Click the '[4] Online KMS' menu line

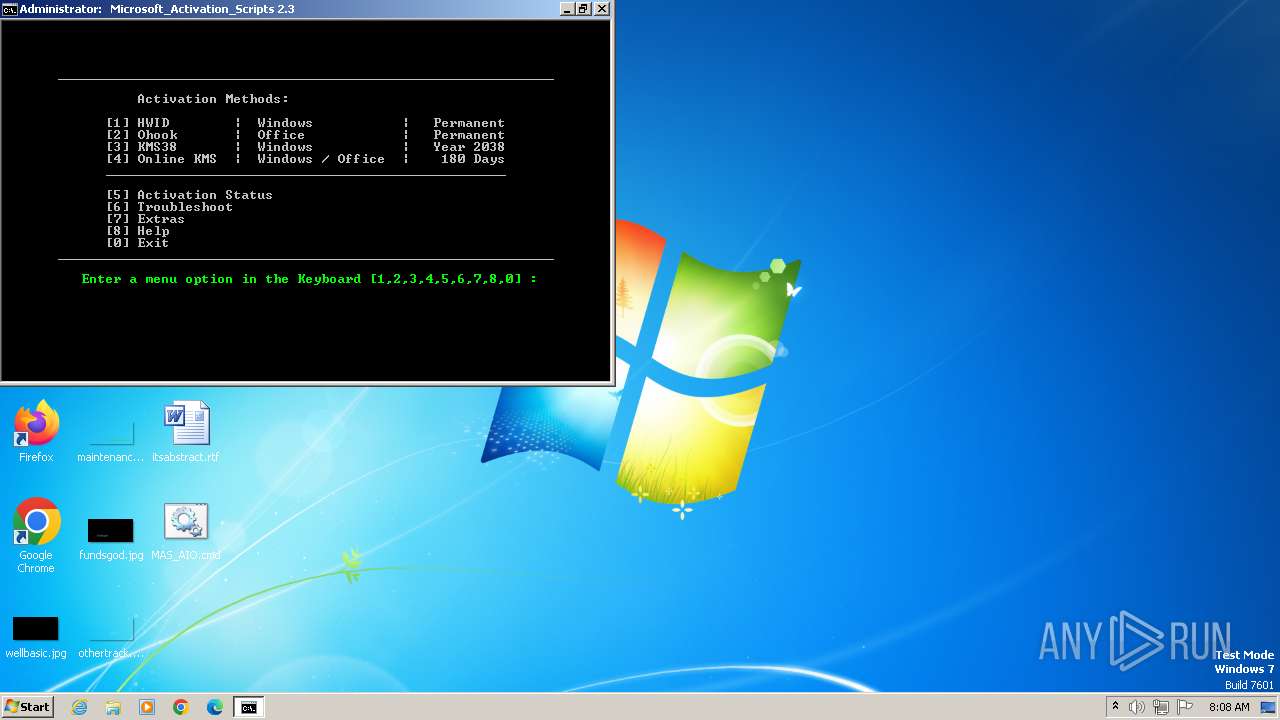[x=305, y=159]
